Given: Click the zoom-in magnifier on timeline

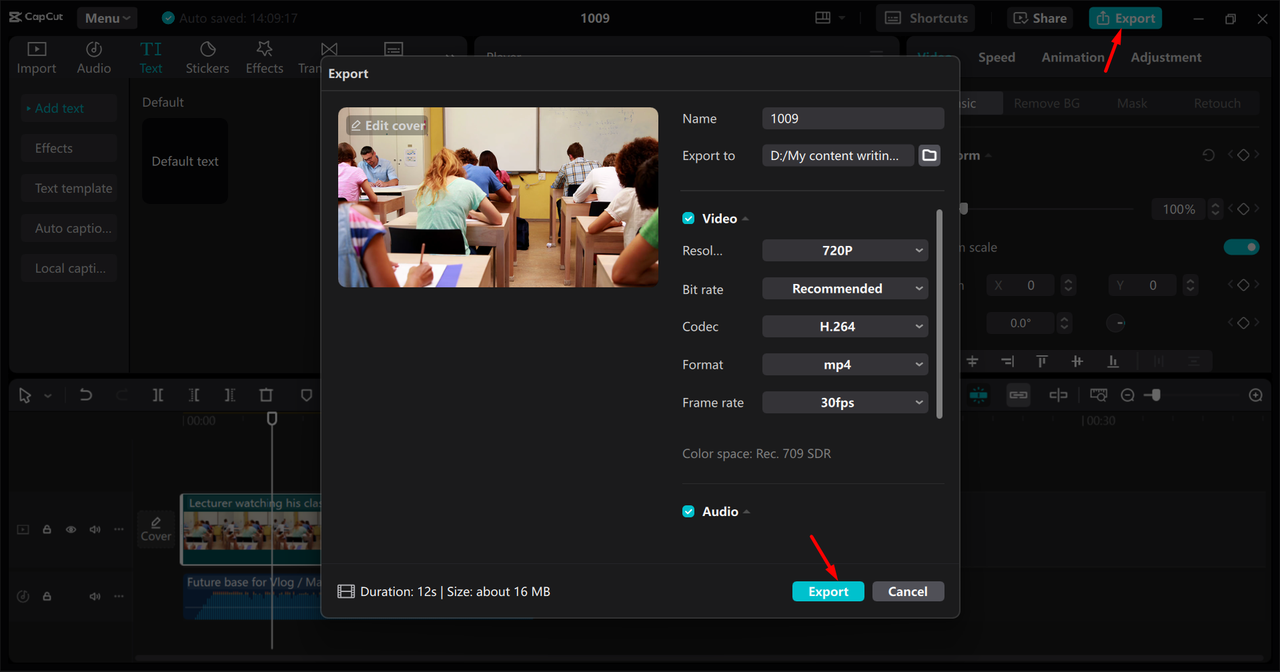Looking at the screenshot, I should (1256, 395).
